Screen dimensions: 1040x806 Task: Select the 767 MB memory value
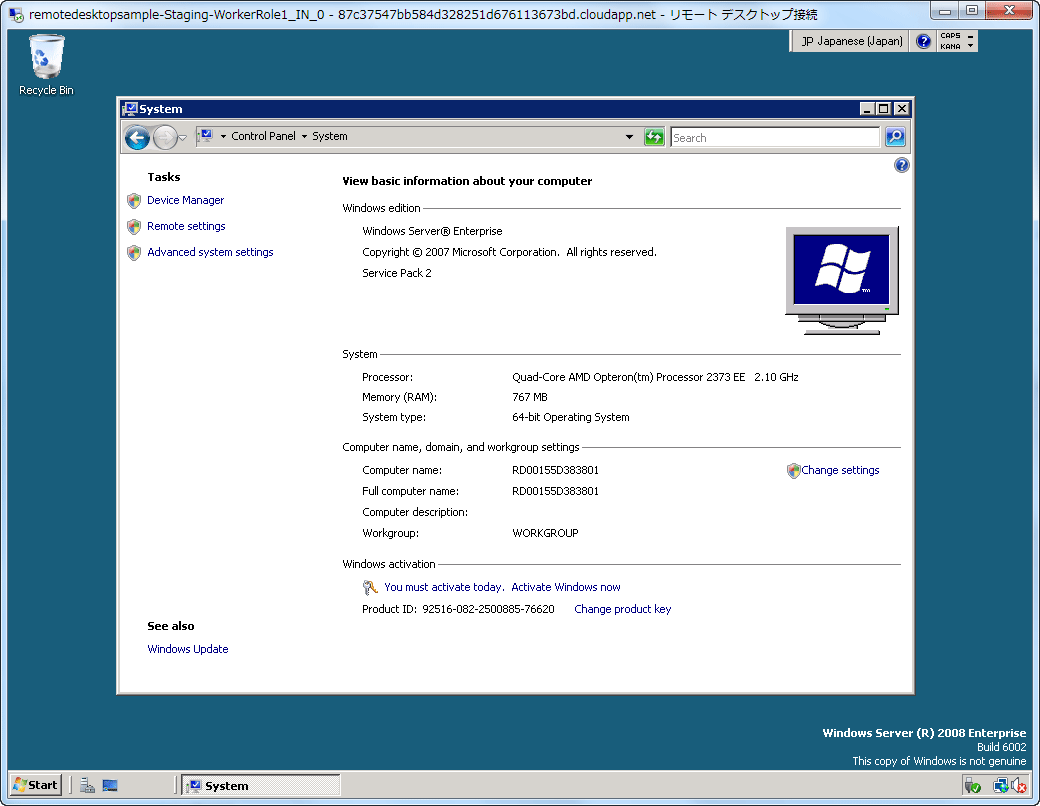click(x=530, y=397)
